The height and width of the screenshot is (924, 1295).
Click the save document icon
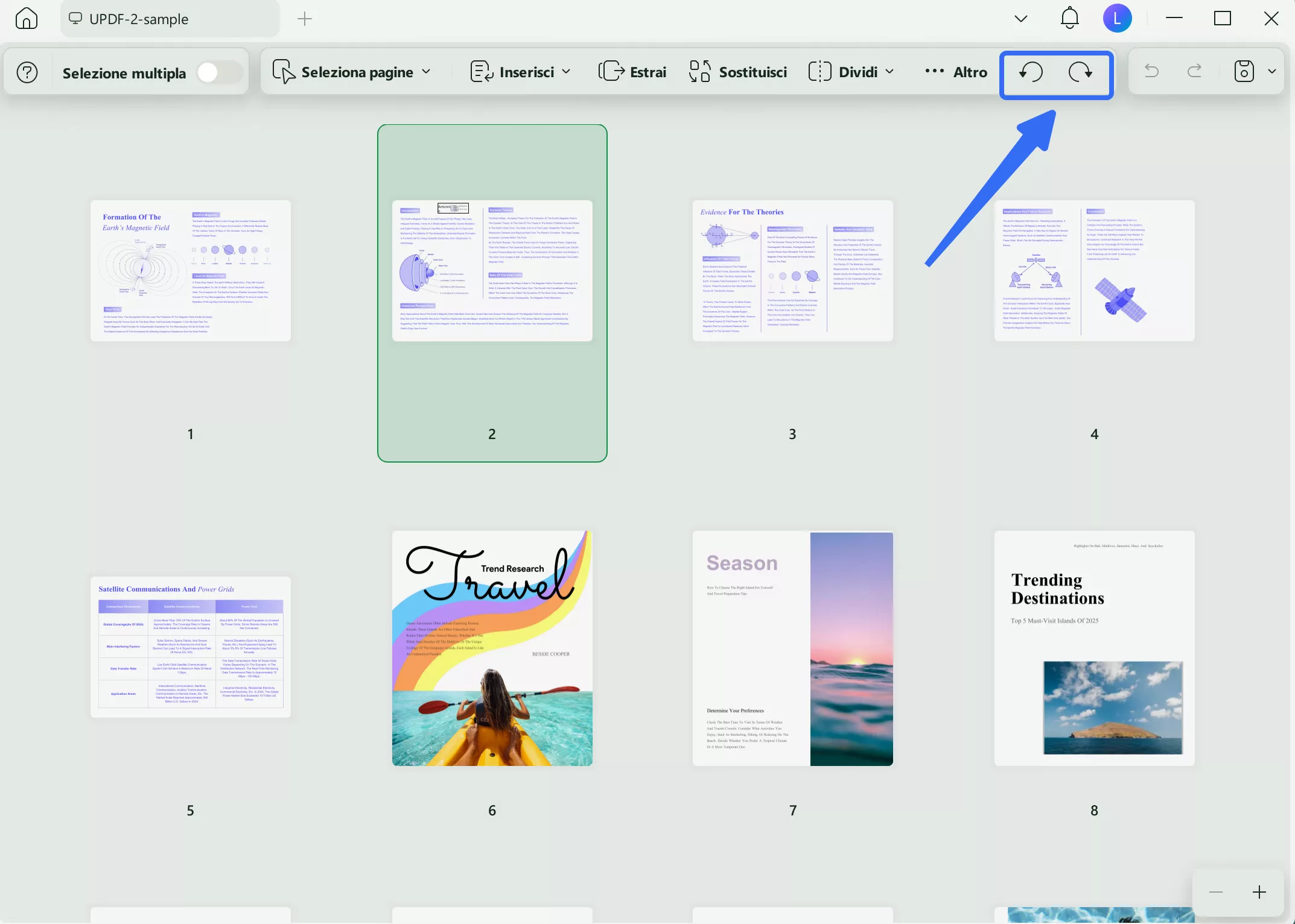point(1244,71)
